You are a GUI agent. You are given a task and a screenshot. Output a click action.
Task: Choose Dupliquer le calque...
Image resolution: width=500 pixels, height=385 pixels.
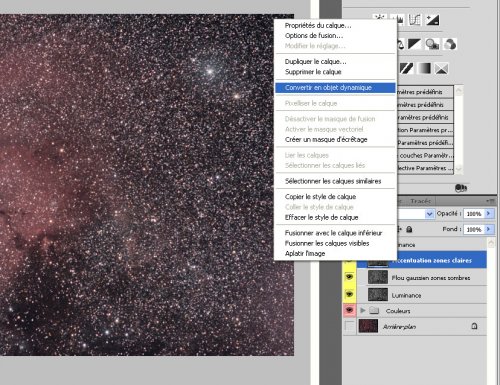coord(315,62)
